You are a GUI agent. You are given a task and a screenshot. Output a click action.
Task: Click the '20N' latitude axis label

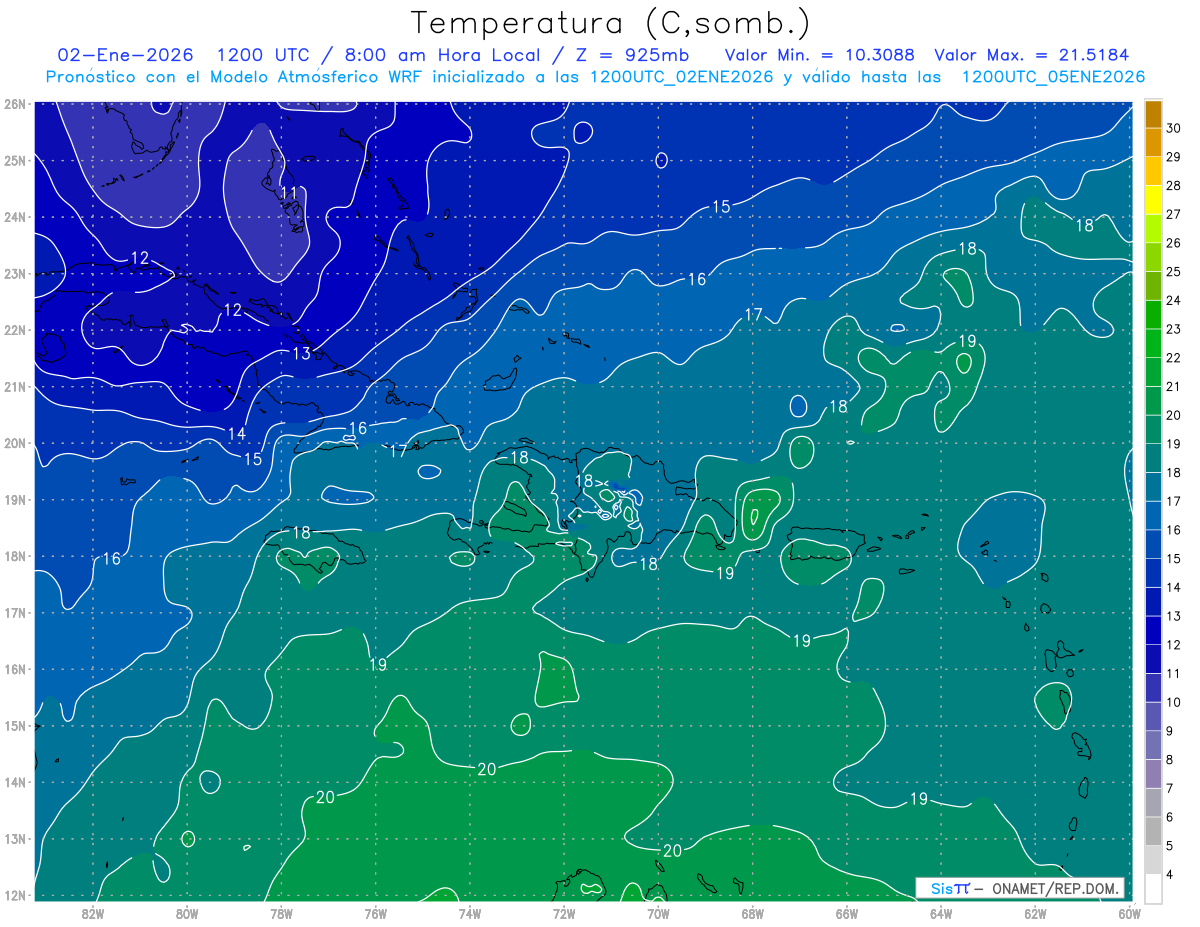[x=15, y=444]
